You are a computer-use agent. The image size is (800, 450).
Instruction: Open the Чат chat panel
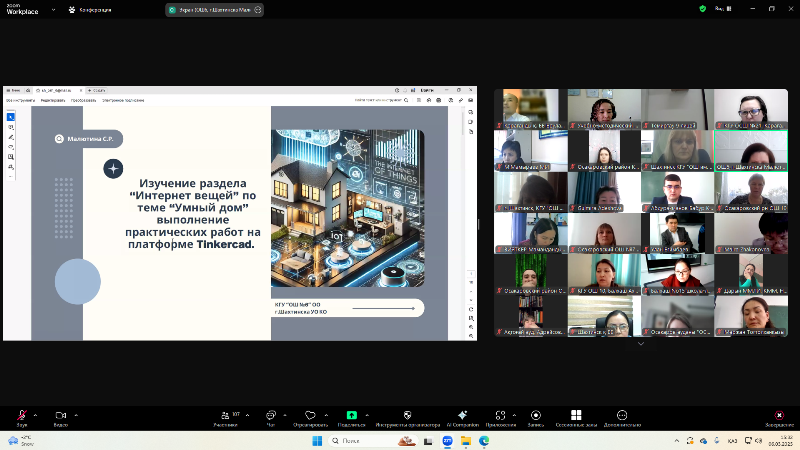coord(270,415)
